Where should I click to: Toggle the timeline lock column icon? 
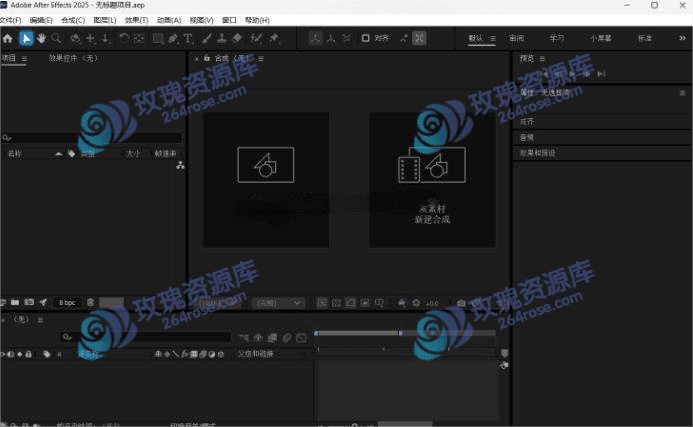29,354
